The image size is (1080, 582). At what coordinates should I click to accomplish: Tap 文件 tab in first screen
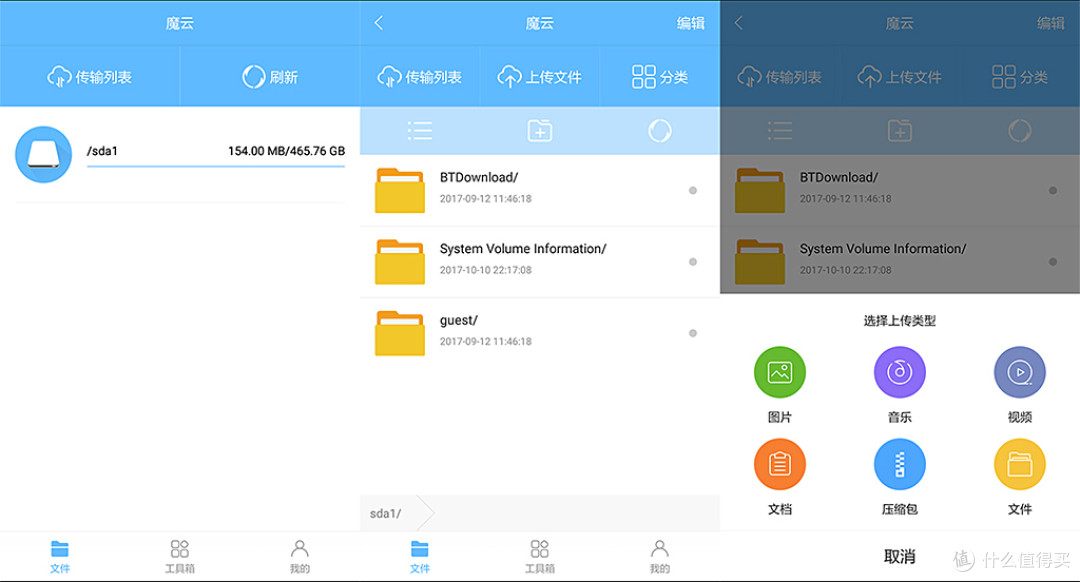[x=60, y=557]
